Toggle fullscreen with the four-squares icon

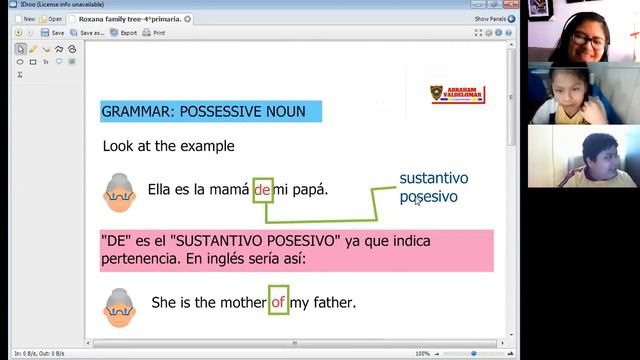478,33
